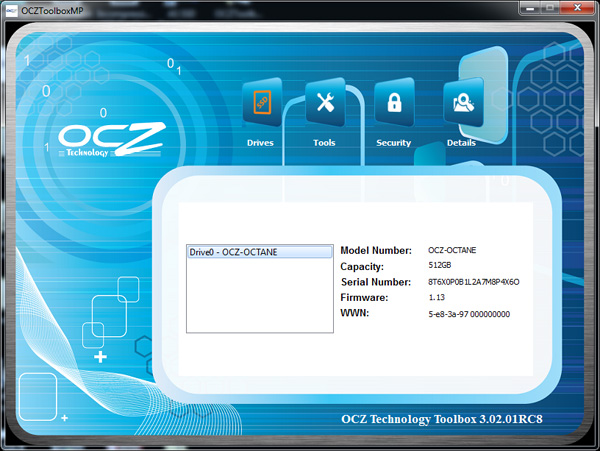Maximize the OCZToolboxMP window
Screen dimensions: 600x451
coord(550,8)
